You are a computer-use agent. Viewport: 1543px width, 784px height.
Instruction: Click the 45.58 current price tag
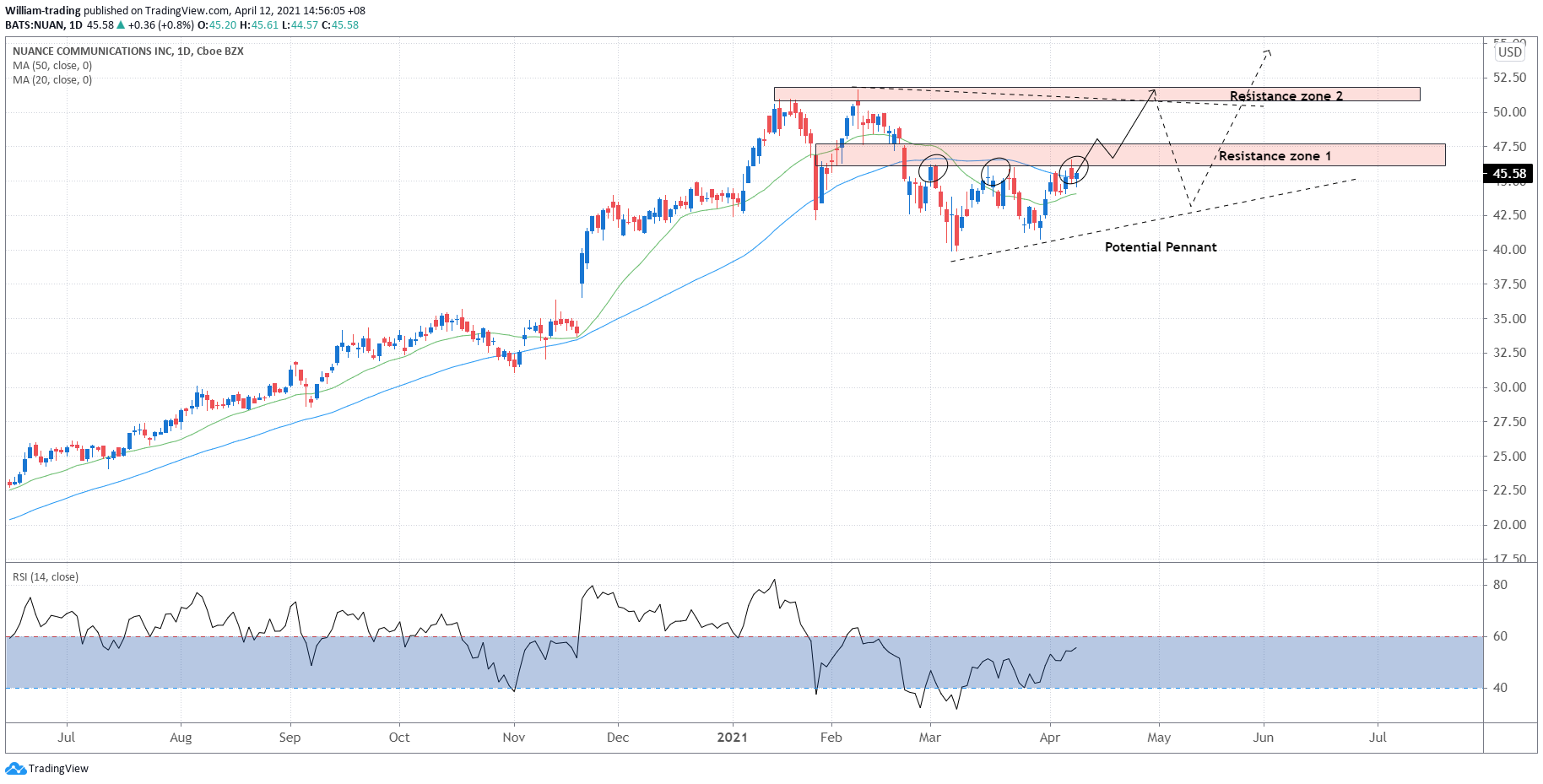coord(1509,174)
